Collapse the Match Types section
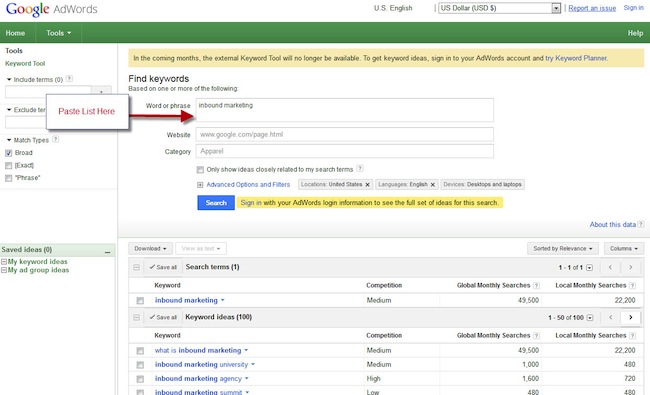Viewport: 650px width, 395px height. [x=9, y=140]
